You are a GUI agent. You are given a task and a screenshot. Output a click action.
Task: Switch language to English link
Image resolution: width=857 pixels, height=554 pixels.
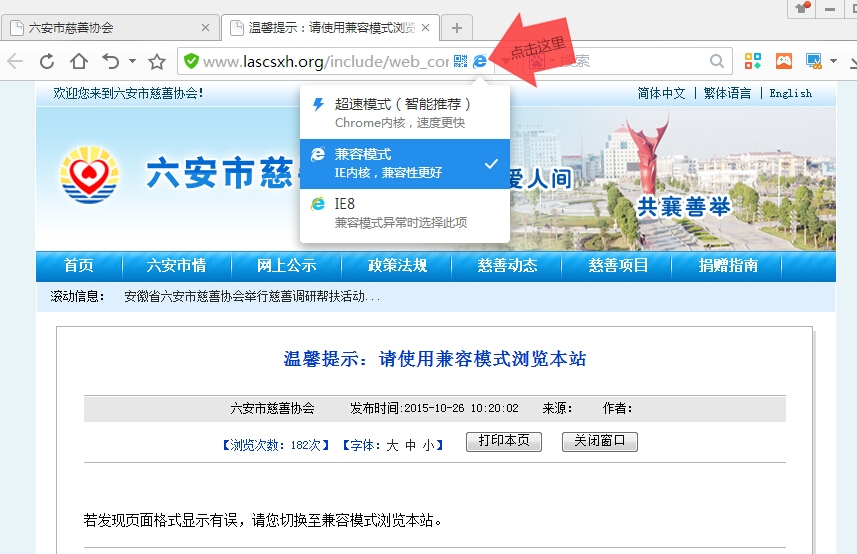point(790,93)
